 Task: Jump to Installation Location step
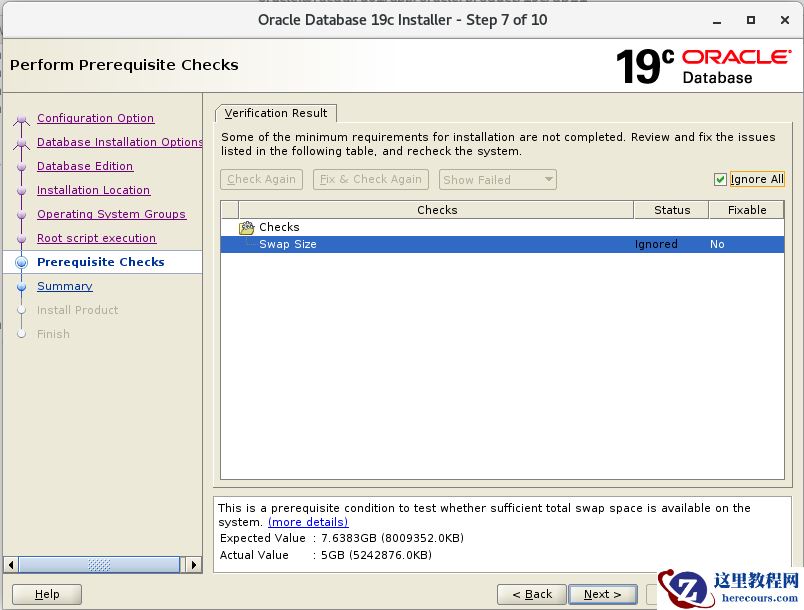[x=93, y=190]
